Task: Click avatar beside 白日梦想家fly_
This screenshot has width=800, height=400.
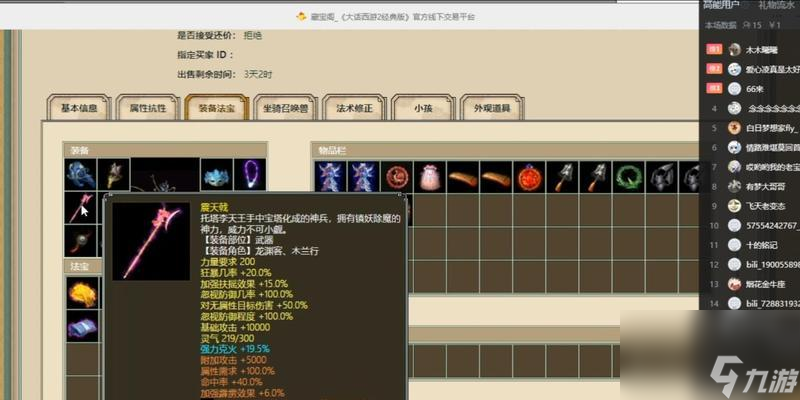Action: [x=734, y=128]
